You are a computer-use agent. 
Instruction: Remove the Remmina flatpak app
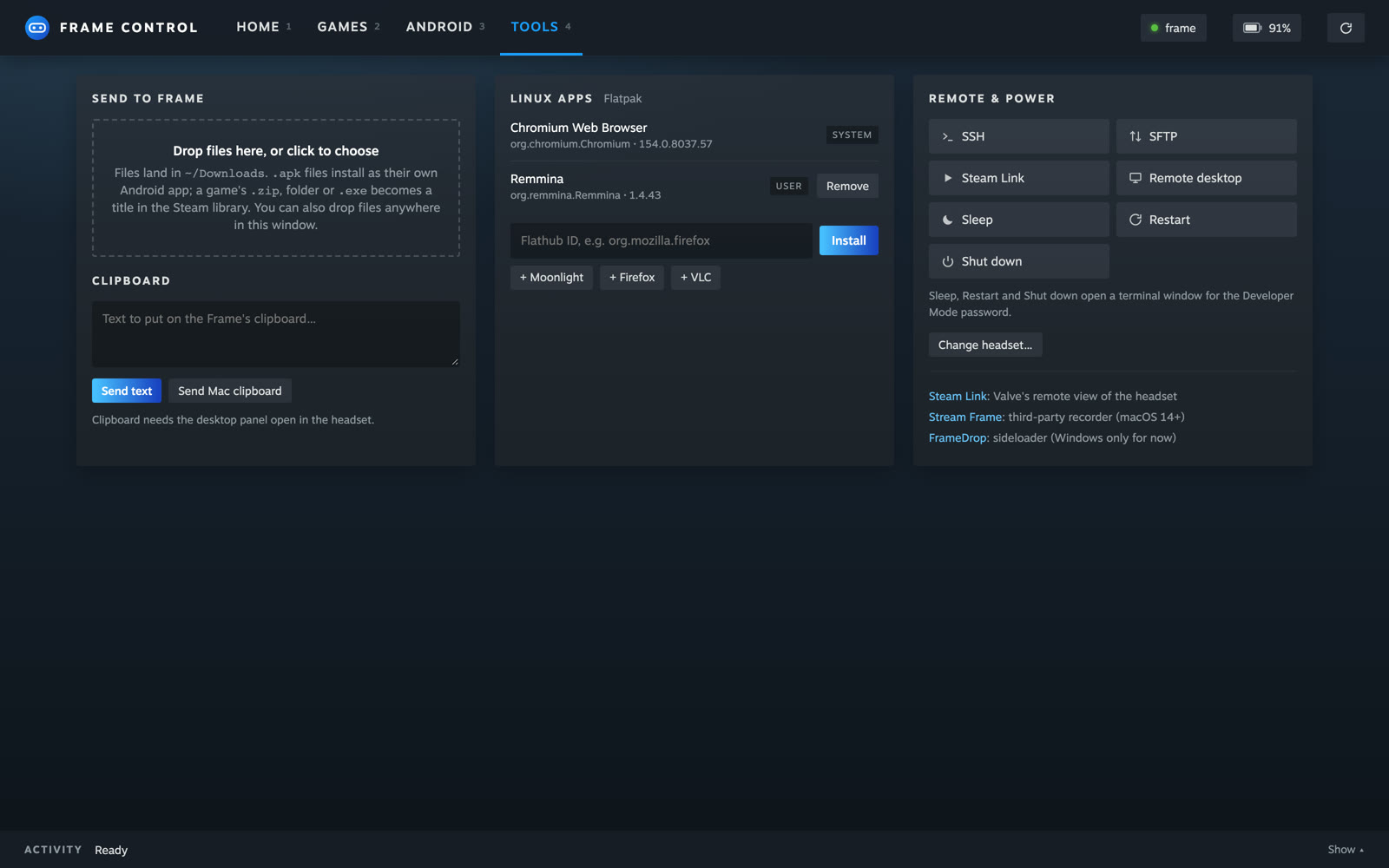847,186
